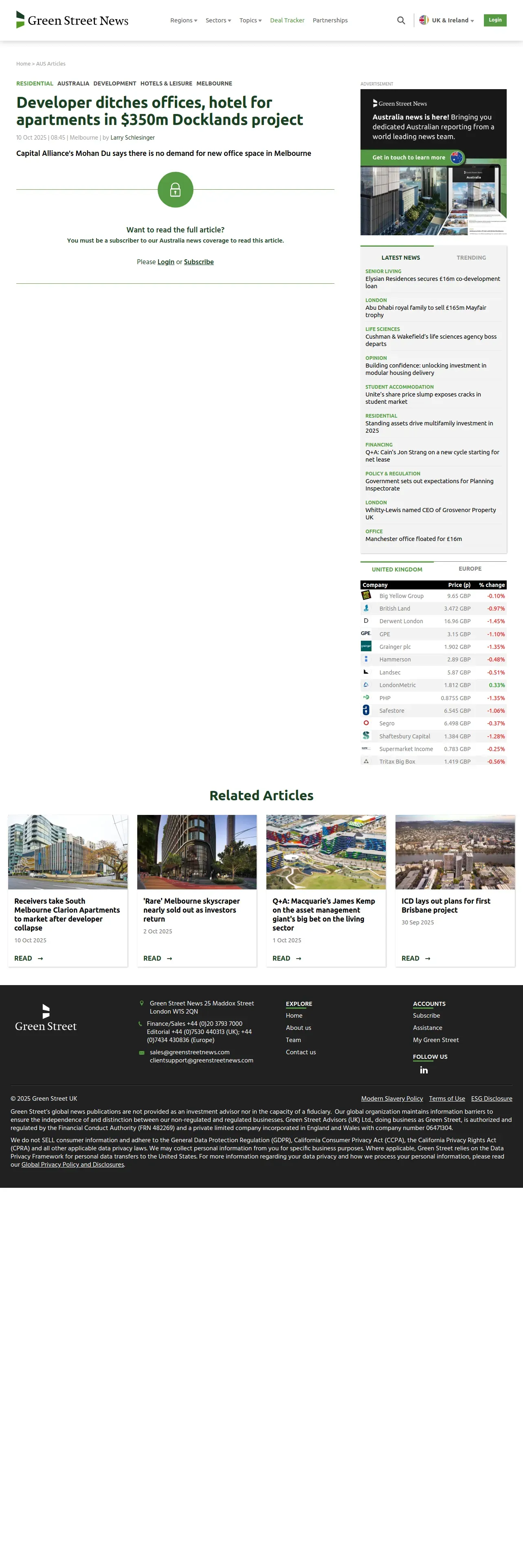523x1568 pixels.
Task: Click Assistance in footer Accounts
Action: (x=427, y=1027)
